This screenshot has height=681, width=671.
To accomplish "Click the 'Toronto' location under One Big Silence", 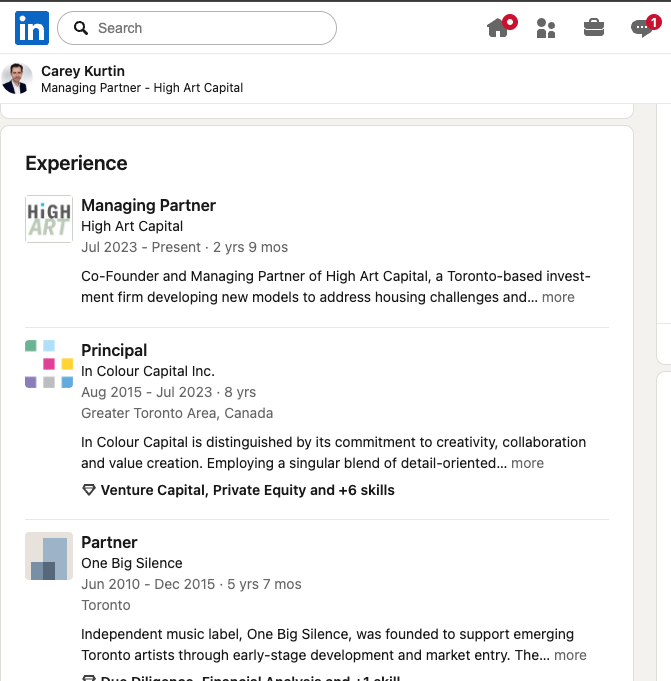I will click(x=106, y=605).
